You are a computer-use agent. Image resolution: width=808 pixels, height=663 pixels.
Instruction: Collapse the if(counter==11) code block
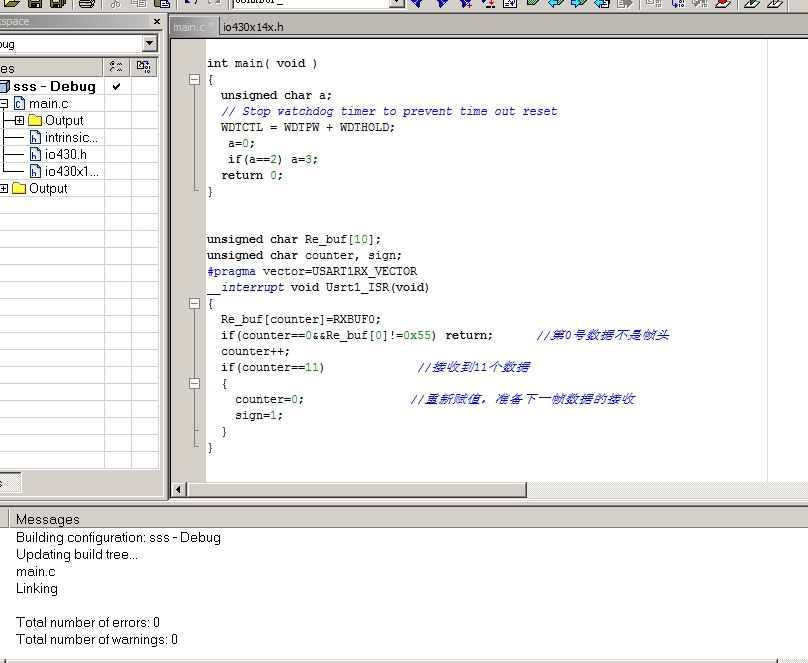point(194,383)
